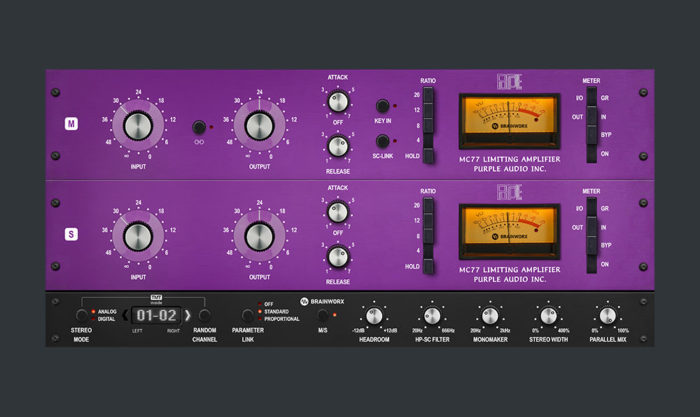Viewport: 700px width, 417px height.
Task: Click the STEREO WIDTH knob
Action: pyautogui.click(x=549, y=316)
